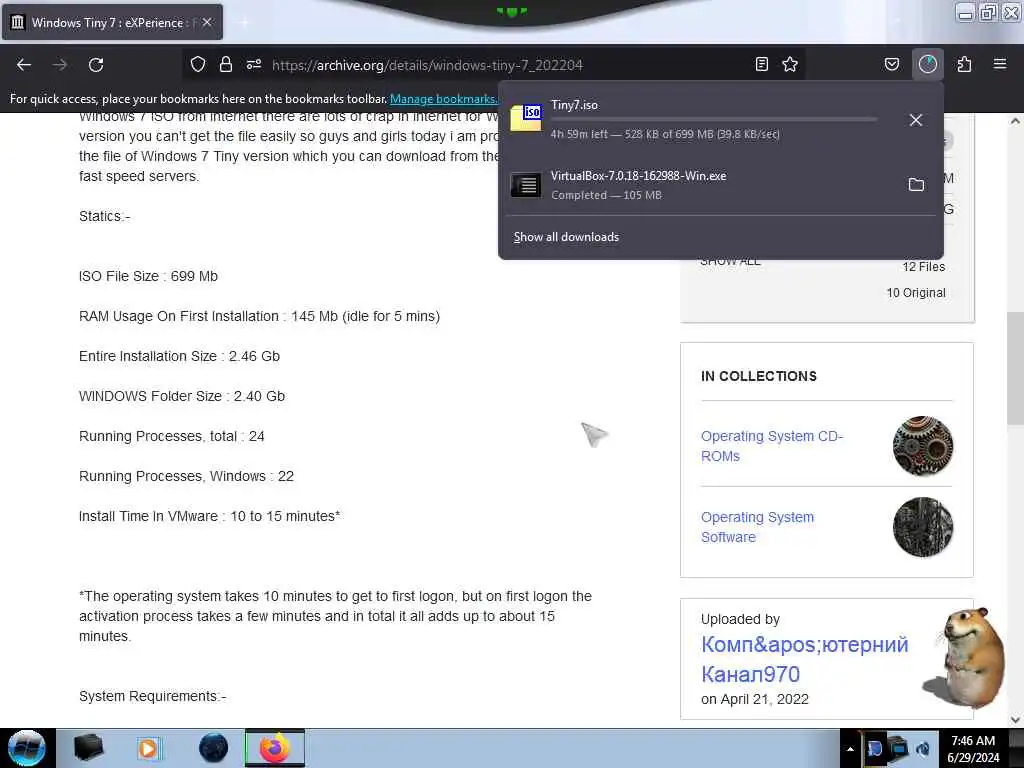The image size is (1024, 768).
Task: Open the media player taskbar icon
Action: click(x=148, y=748)
